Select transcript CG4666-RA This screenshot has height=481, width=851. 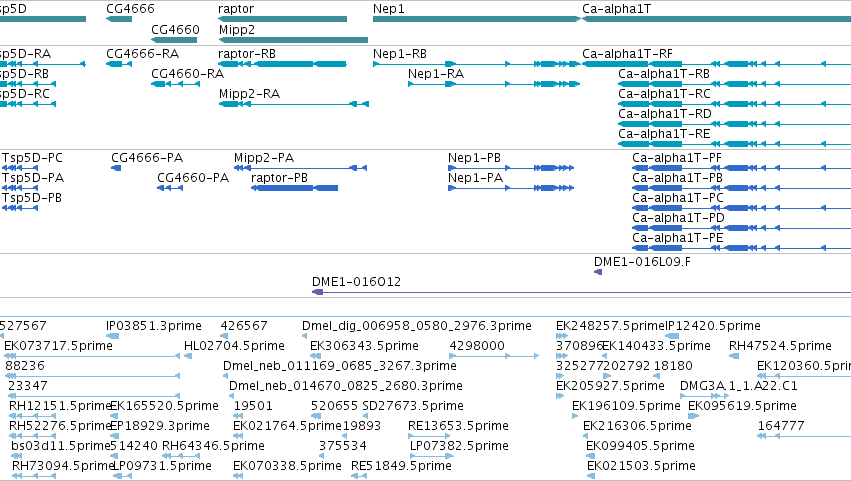(x=142, y=54)
